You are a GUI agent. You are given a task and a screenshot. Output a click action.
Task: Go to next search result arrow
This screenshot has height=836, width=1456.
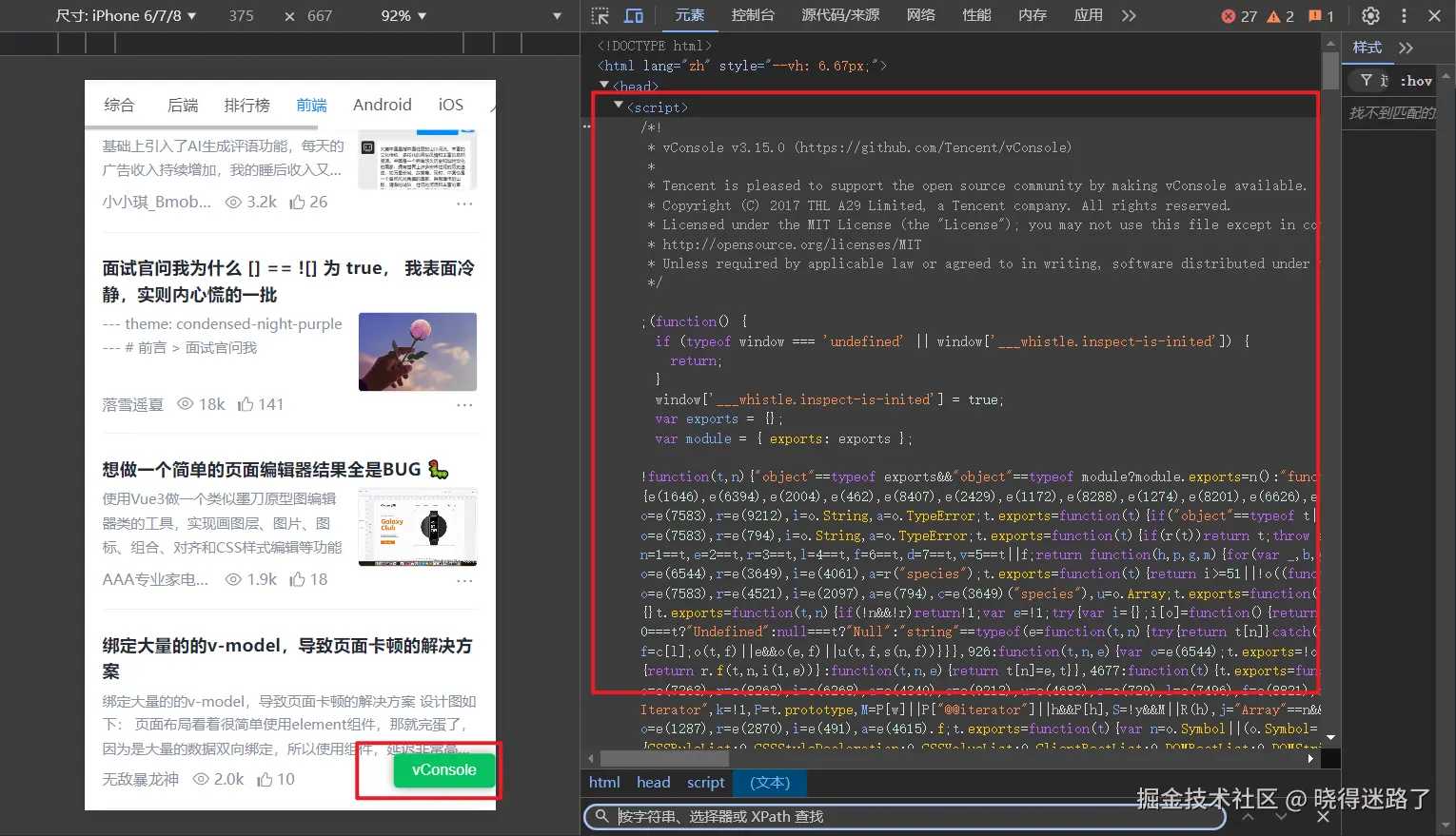pyautogui.click(x=1281, y=816)
